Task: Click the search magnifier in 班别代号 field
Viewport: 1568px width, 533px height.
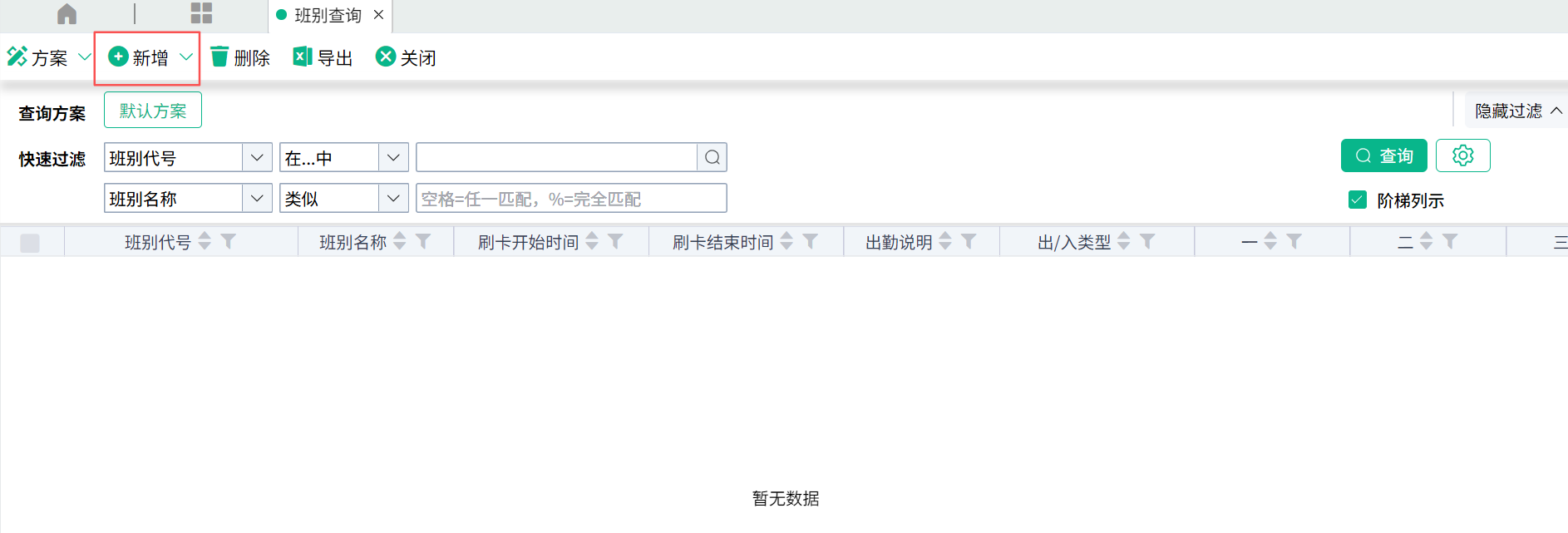Action: click(712, 157)
